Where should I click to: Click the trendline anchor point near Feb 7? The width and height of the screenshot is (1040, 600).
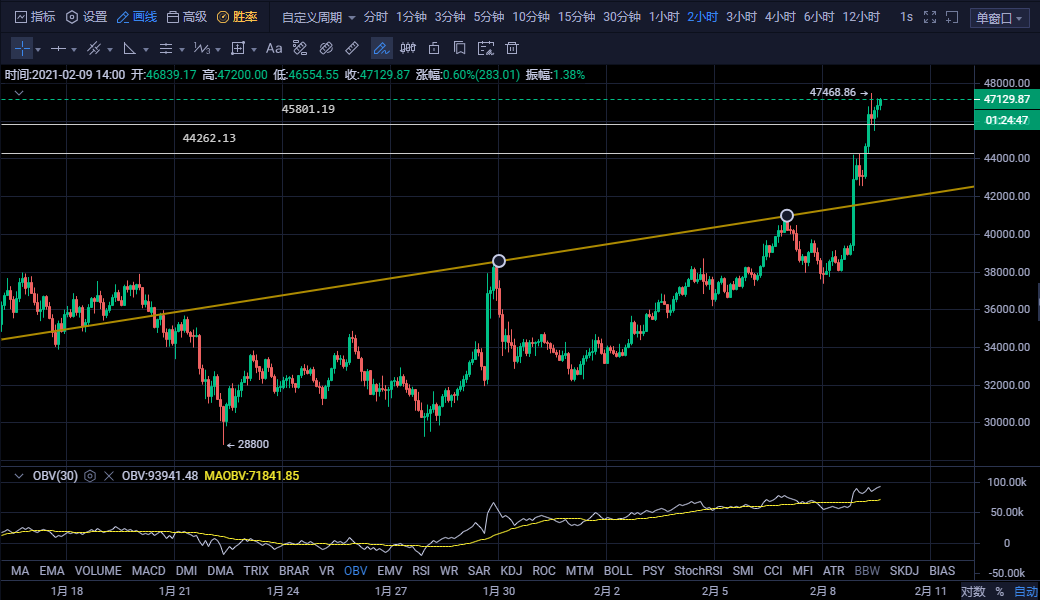[787, 215]
